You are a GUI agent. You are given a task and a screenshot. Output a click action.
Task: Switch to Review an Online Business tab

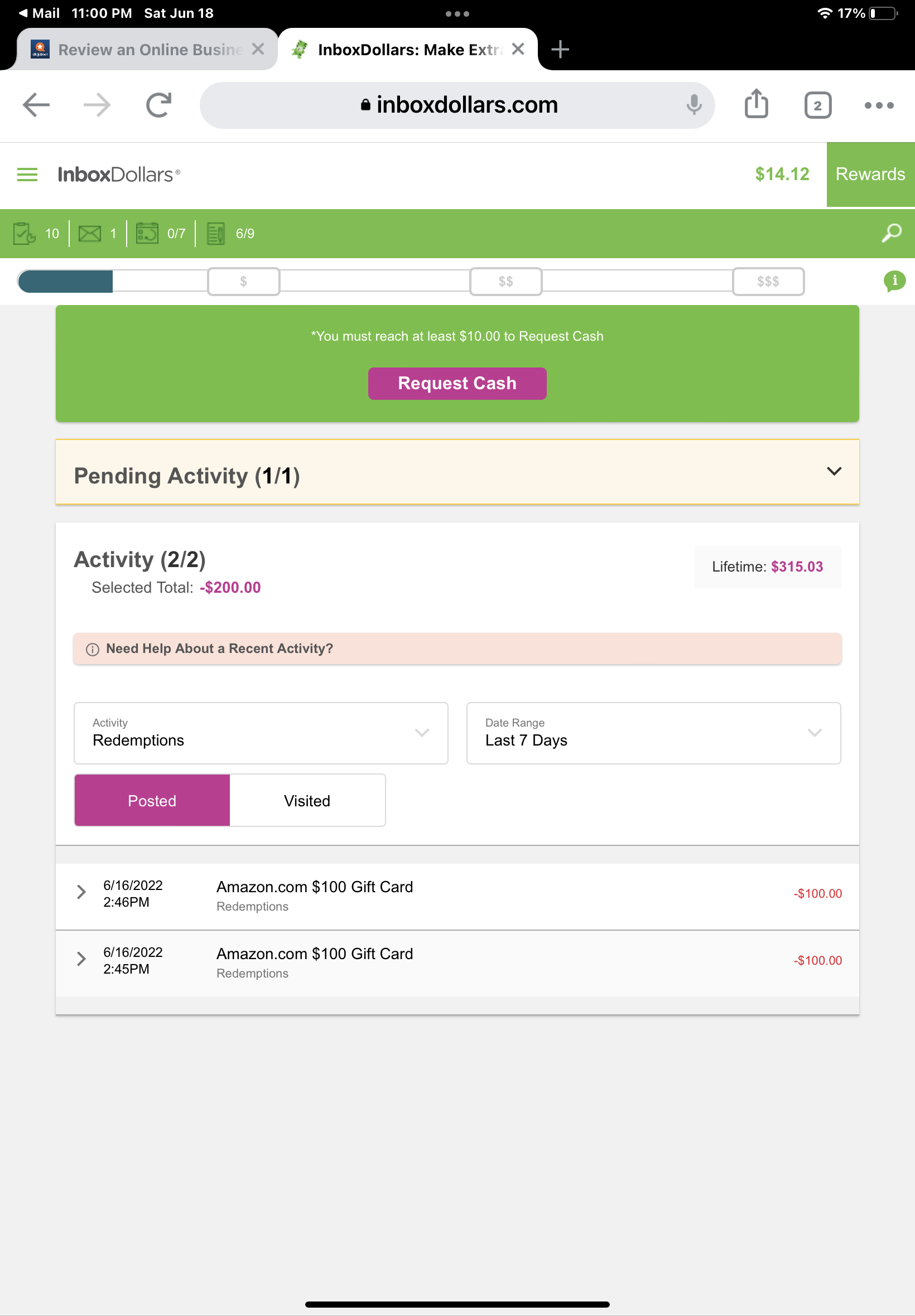pyautogui.click(x=147, y=50)
